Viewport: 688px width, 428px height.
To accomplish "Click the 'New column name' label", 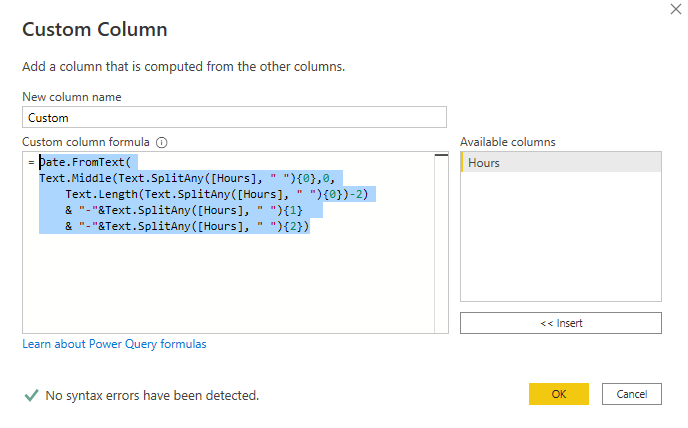I will point(72,97).
